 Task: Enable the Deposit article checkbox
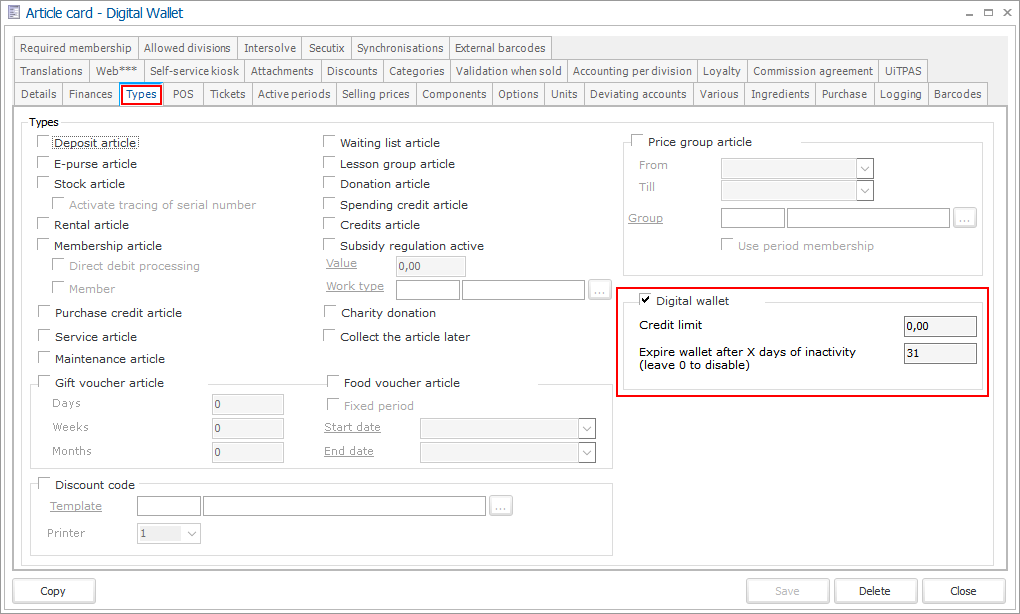(43, 143)
